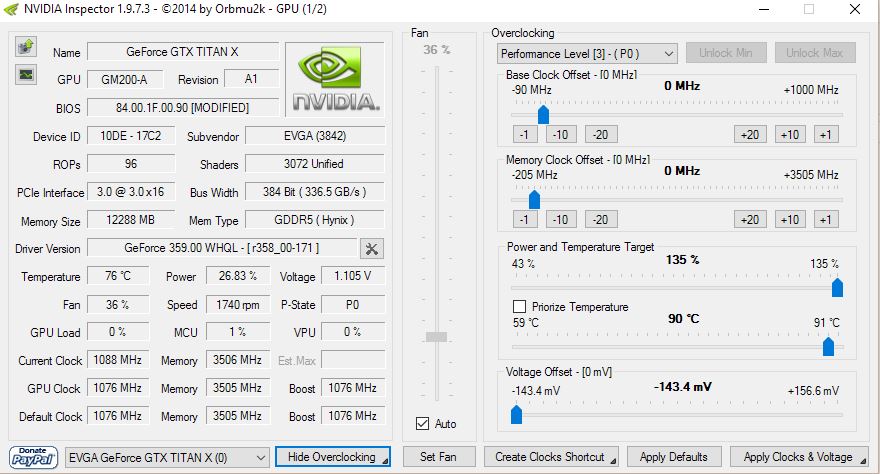Image resolution: width=880 pixels, height=474 pixels.
Task: Click the NVIDIA logo image
Action: click(x=335, y=79)
